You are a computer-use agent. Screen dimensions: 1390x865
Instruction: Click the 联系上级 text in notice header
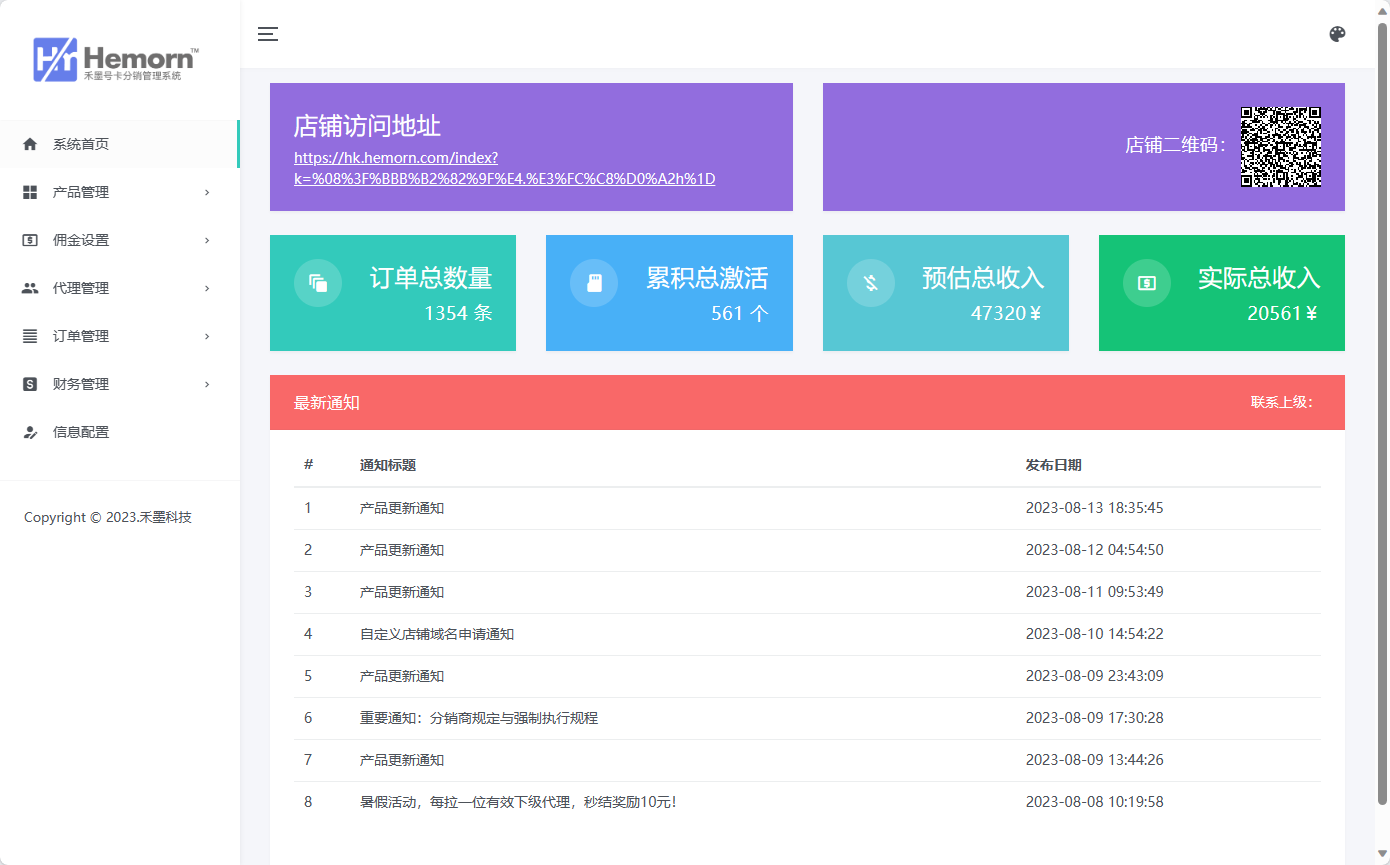click(x=1281, y=403)
